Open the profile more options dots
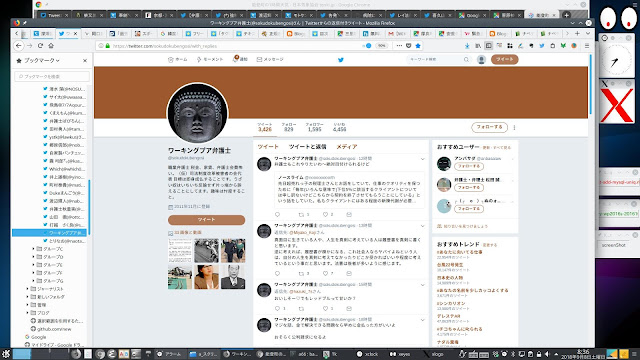Screen dimensions: 640x360 tap(514, 127)
